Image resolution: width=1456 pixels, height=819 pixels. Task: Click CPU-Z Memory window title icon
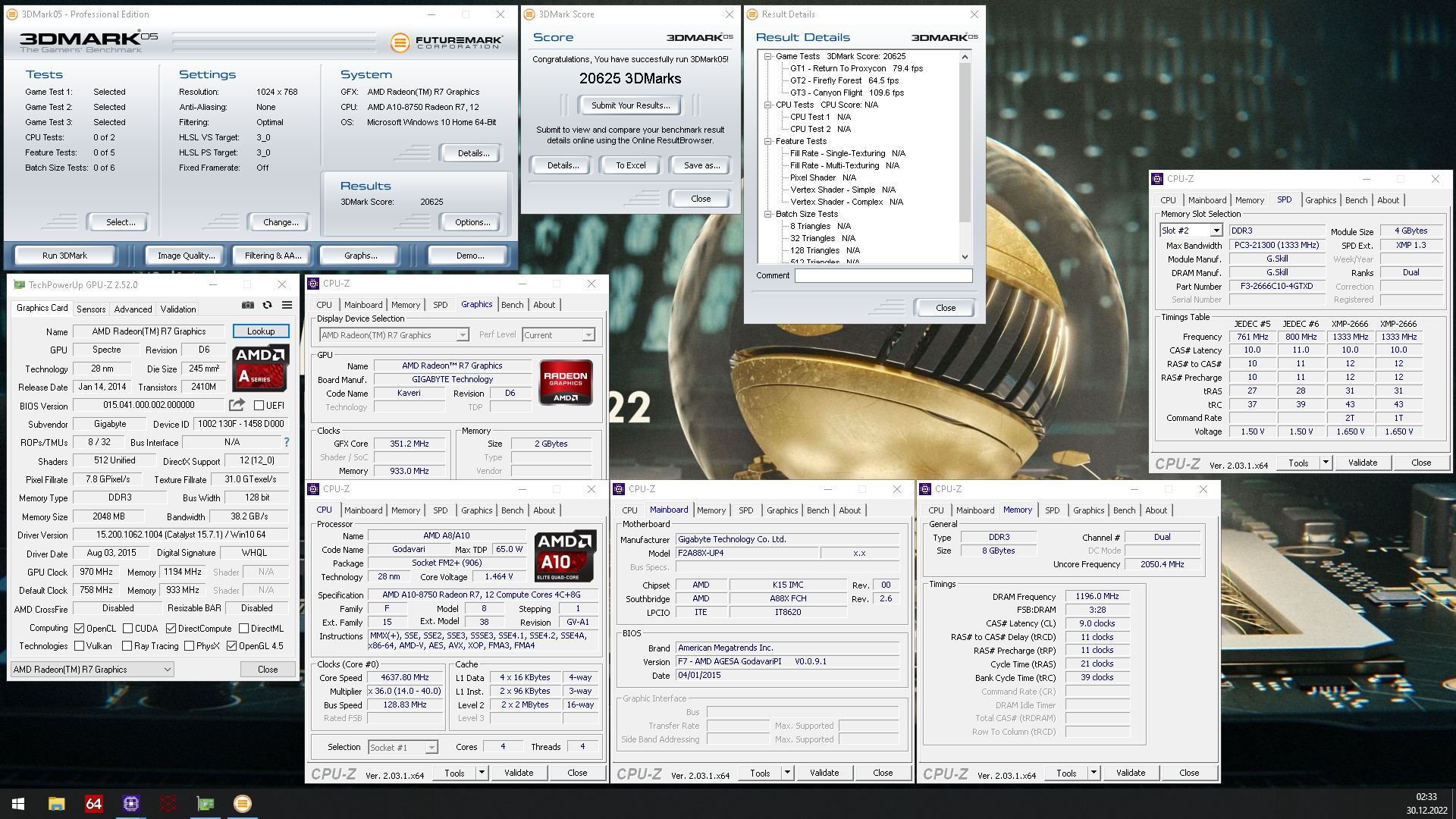tap(926, 489)
